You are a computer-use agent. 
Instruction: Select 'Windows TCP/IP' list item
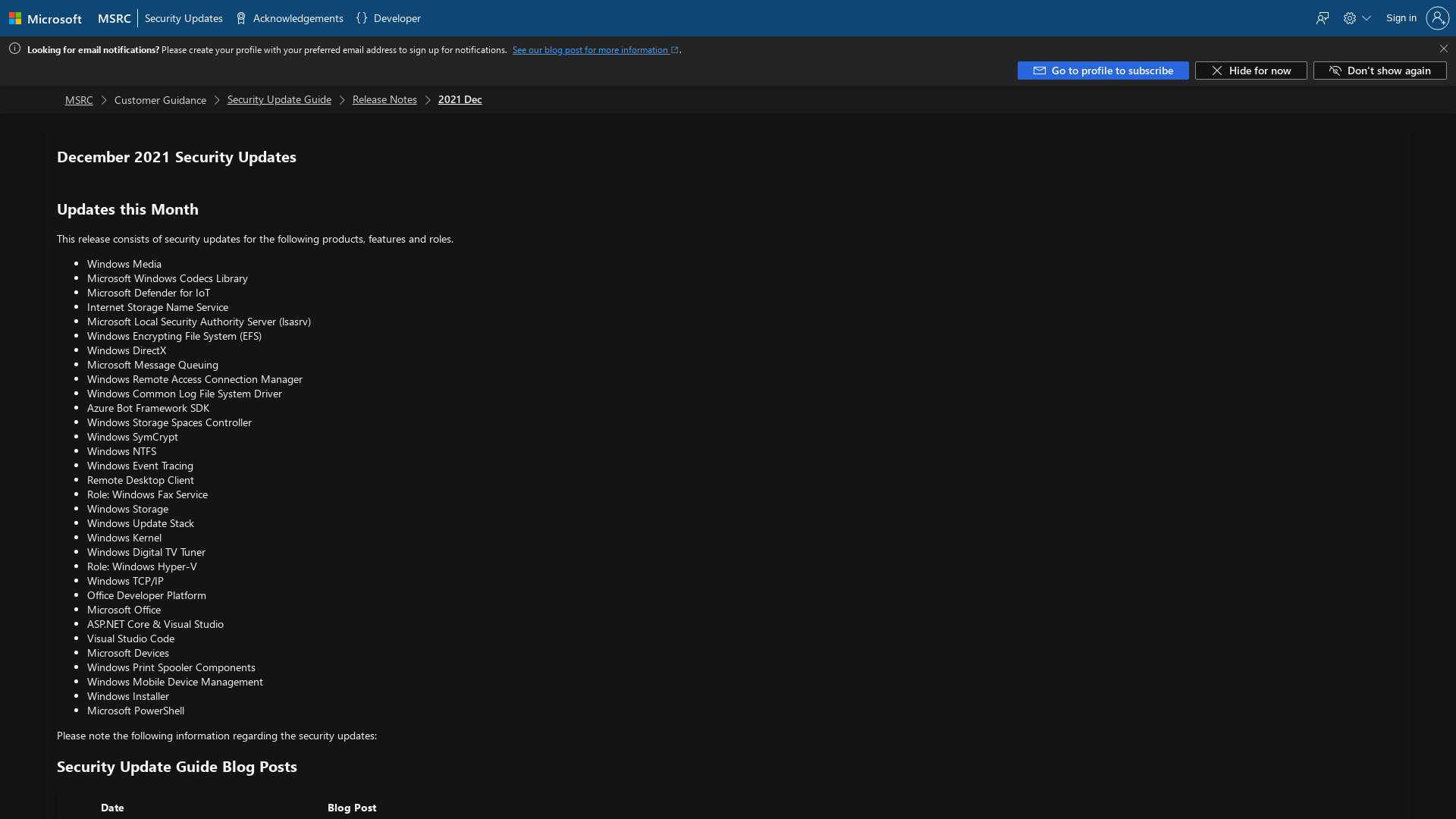[x=125, y=581]
